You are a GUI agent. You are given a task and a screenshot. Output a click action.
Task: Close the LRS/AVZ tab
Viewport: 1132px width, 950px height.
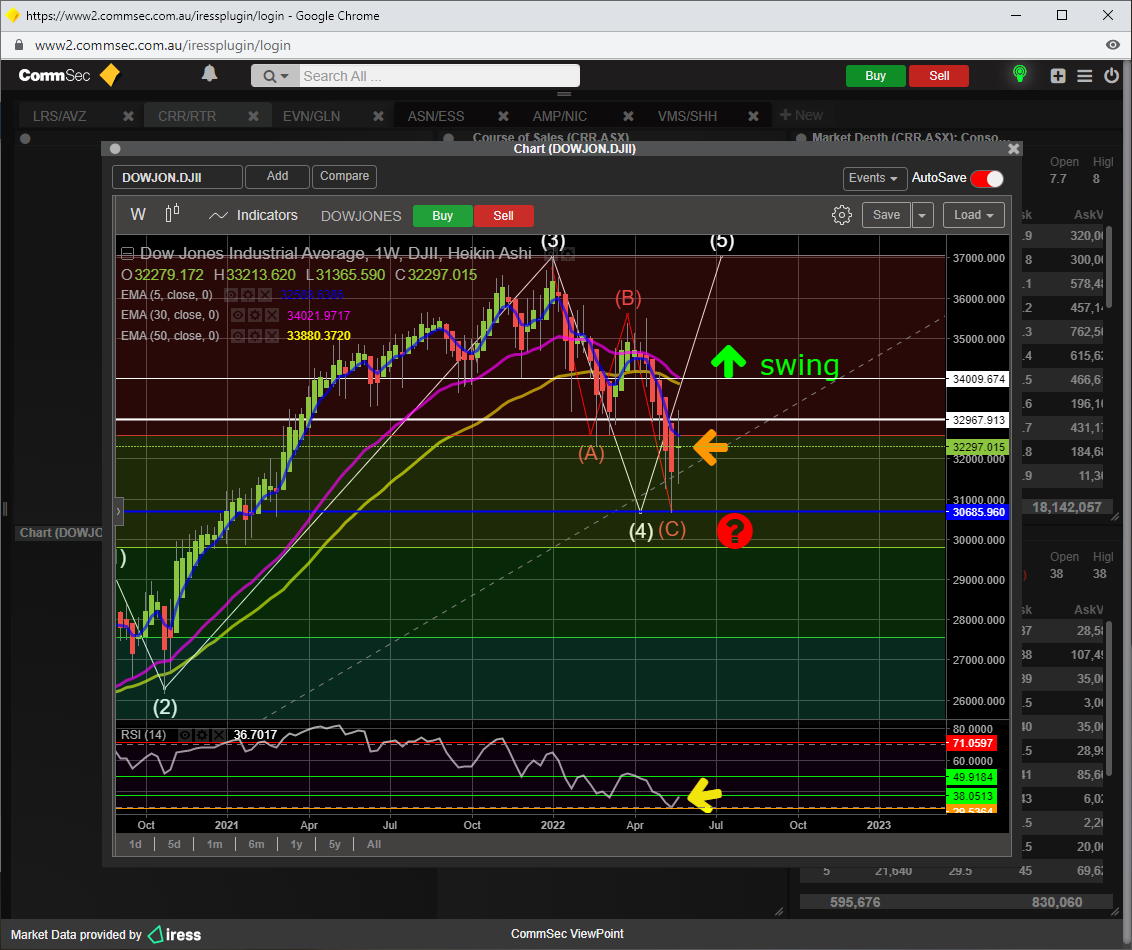pyautogui.click(x=128, y=116)
